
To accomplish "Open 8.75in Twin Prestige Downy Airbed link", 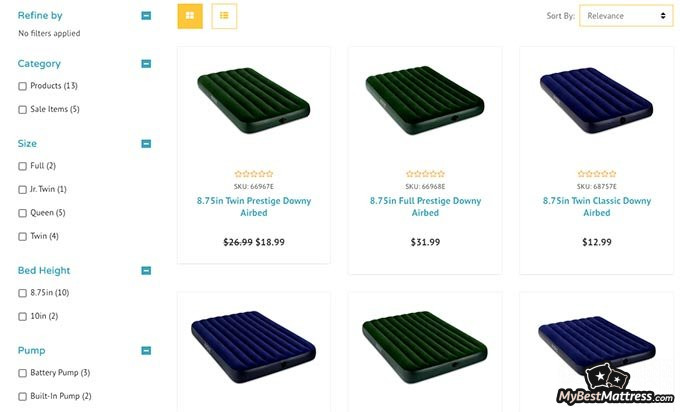I will (x=254, y=207).
